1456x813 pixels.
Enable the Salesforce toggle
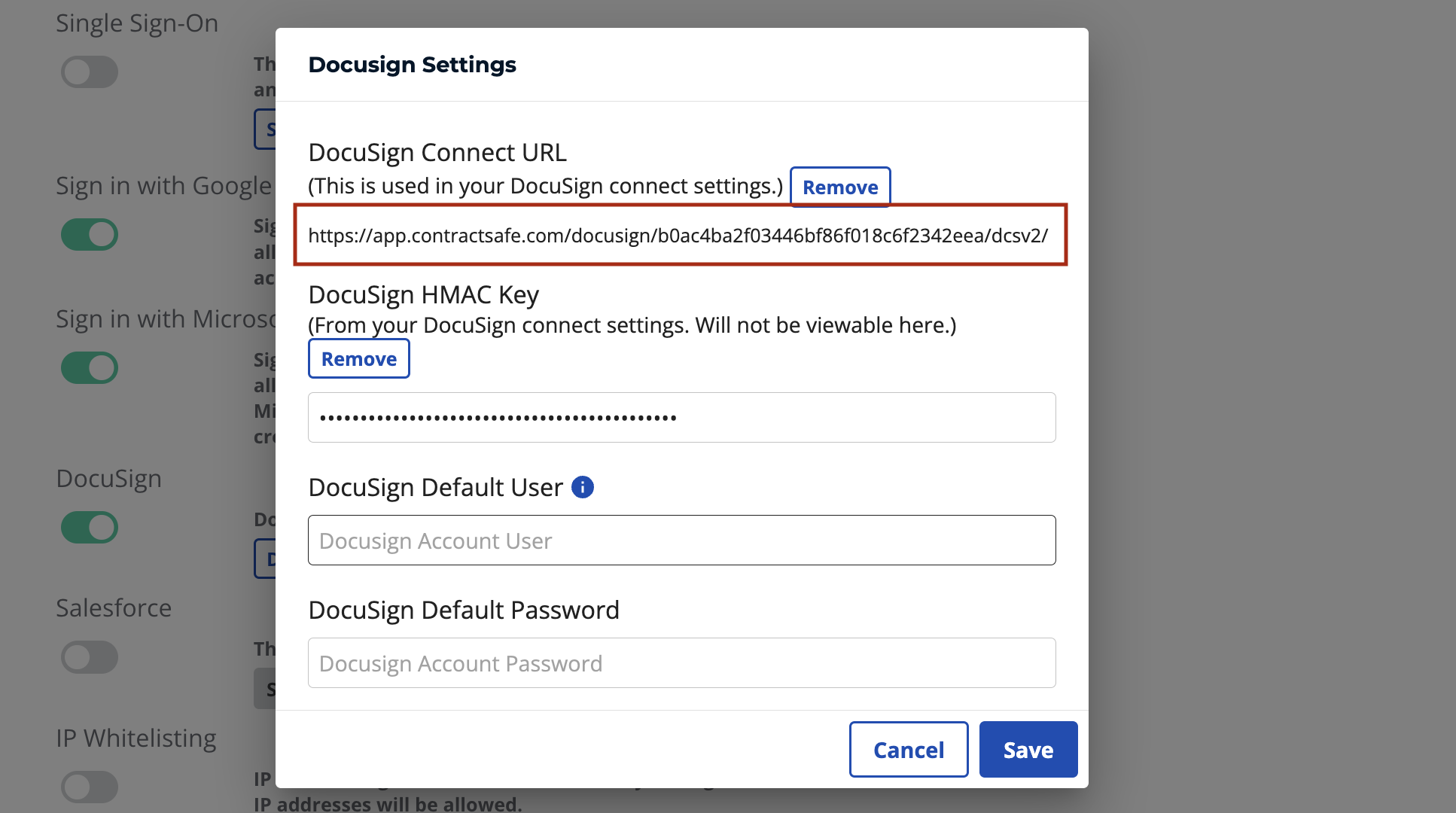(x=90, y=656)
